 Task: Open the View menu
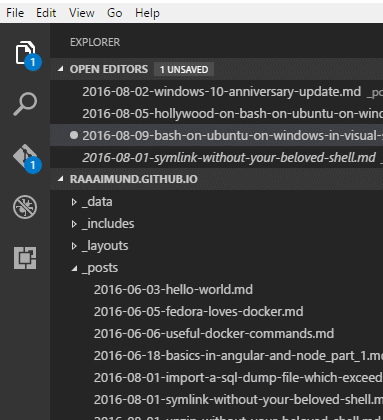[82, 13]
